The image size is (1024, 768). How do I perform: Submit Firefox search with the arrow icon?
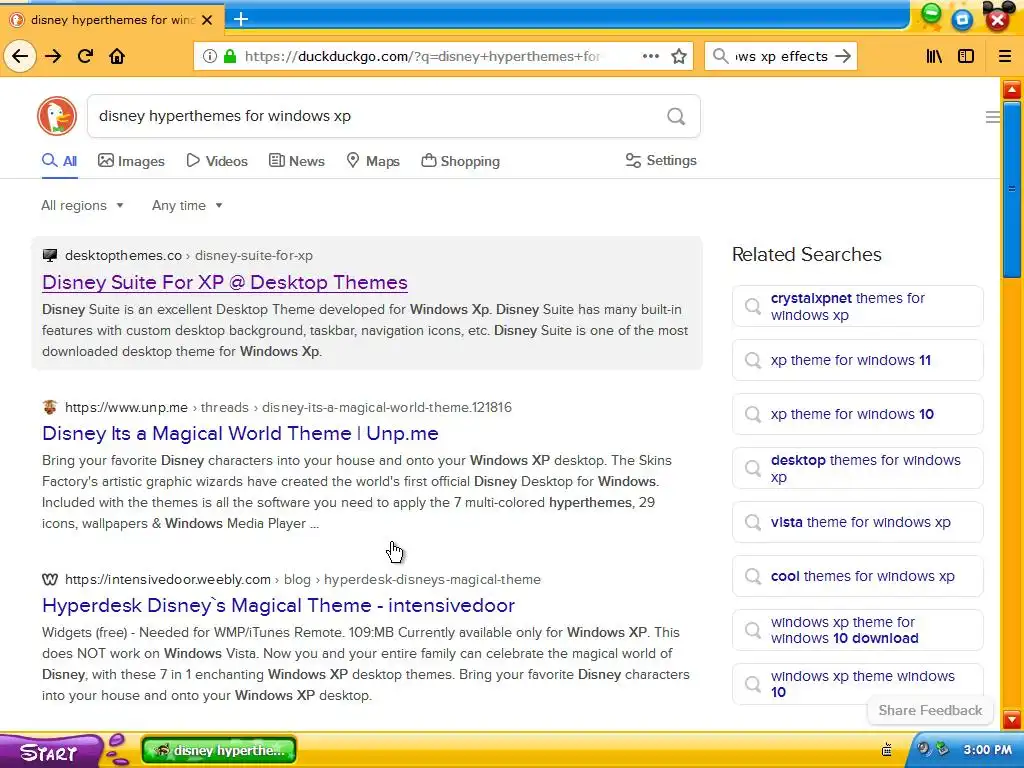tap(843, 56)
